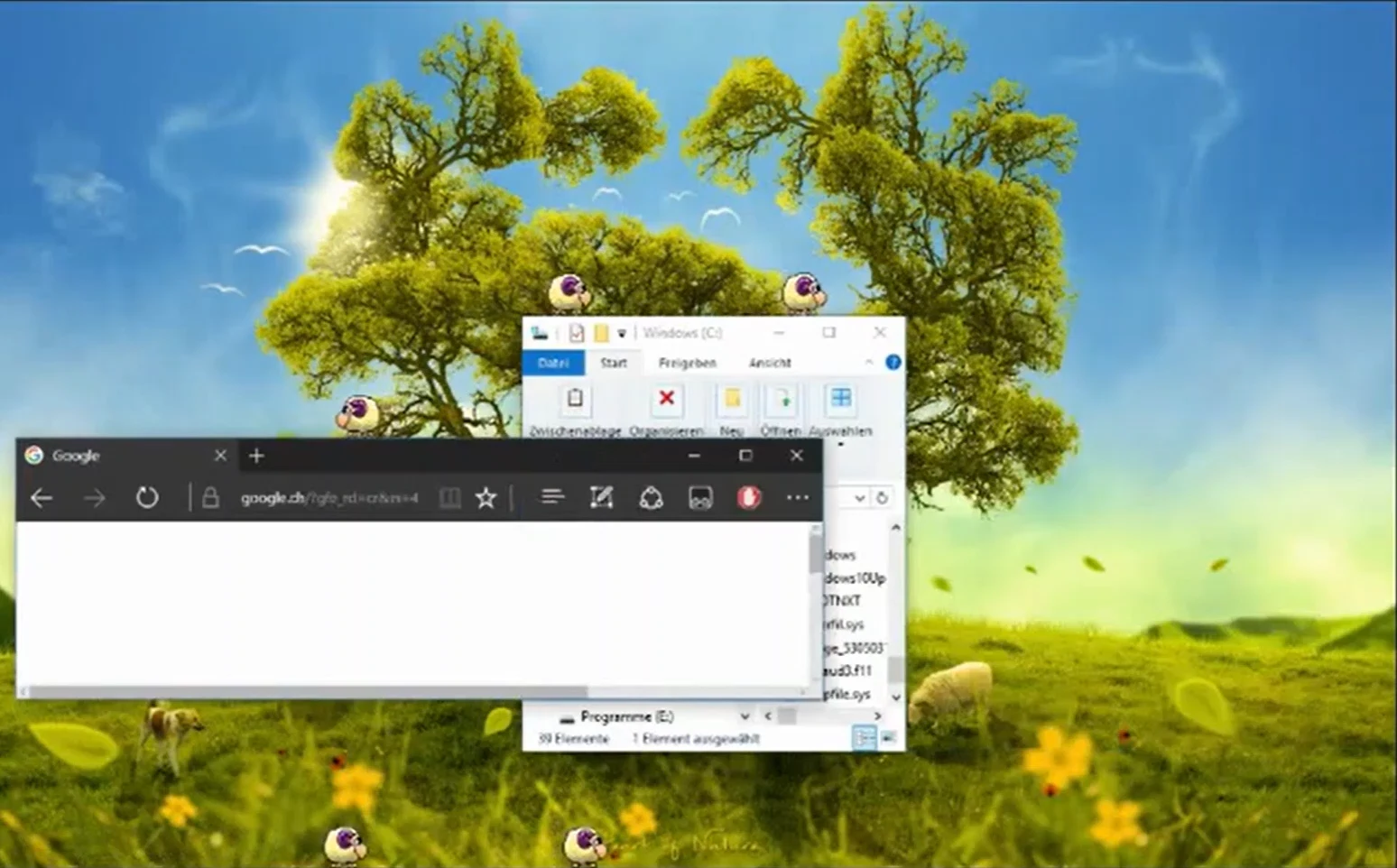Open a new Edge tab
Viewport: 1397px width, 868px height.
(x=256, y=456)
